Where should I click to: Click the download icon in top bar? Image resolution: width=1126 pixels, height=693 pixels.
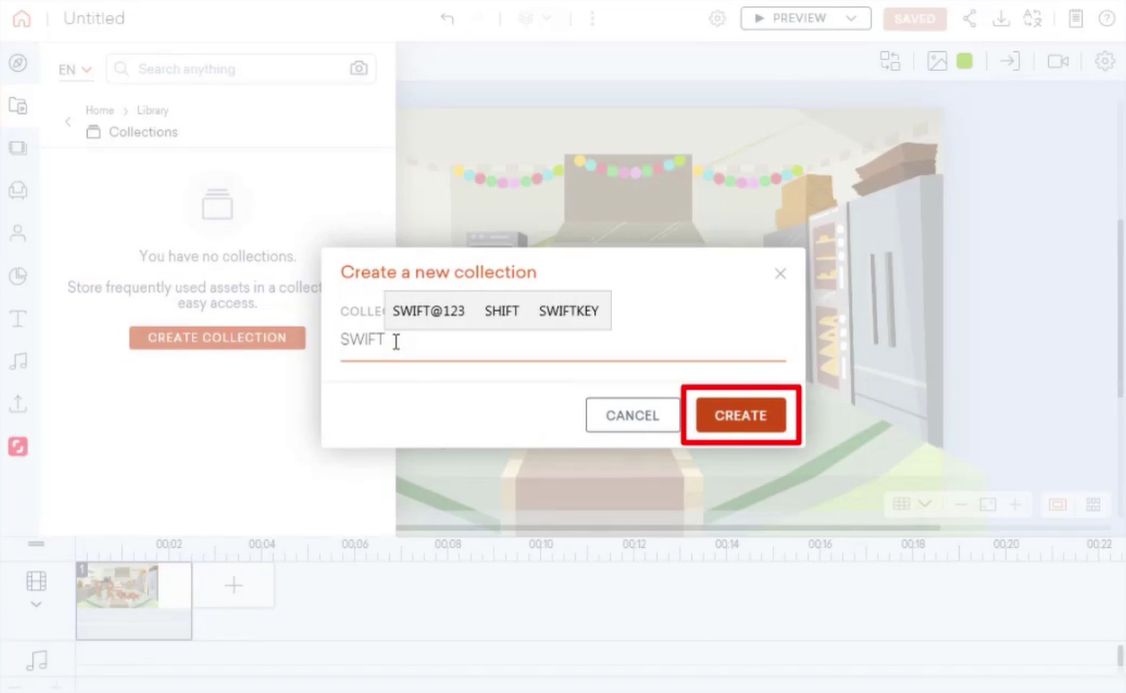[x=1000, y=19]
